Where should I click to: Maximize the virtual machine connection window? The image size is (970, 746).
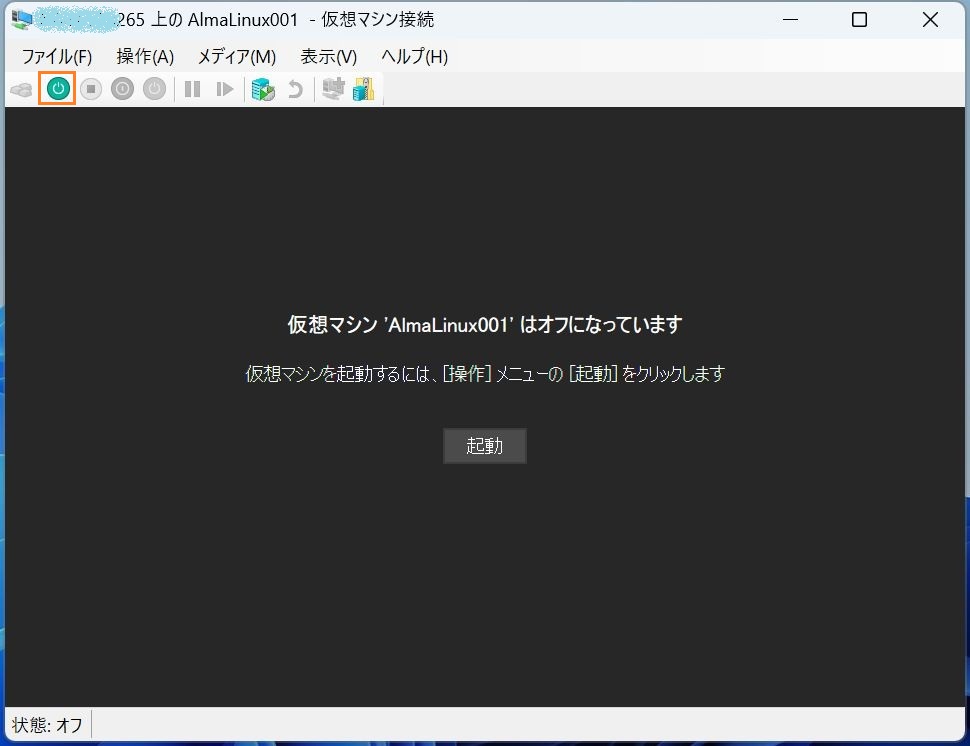(x=859, y=20)
